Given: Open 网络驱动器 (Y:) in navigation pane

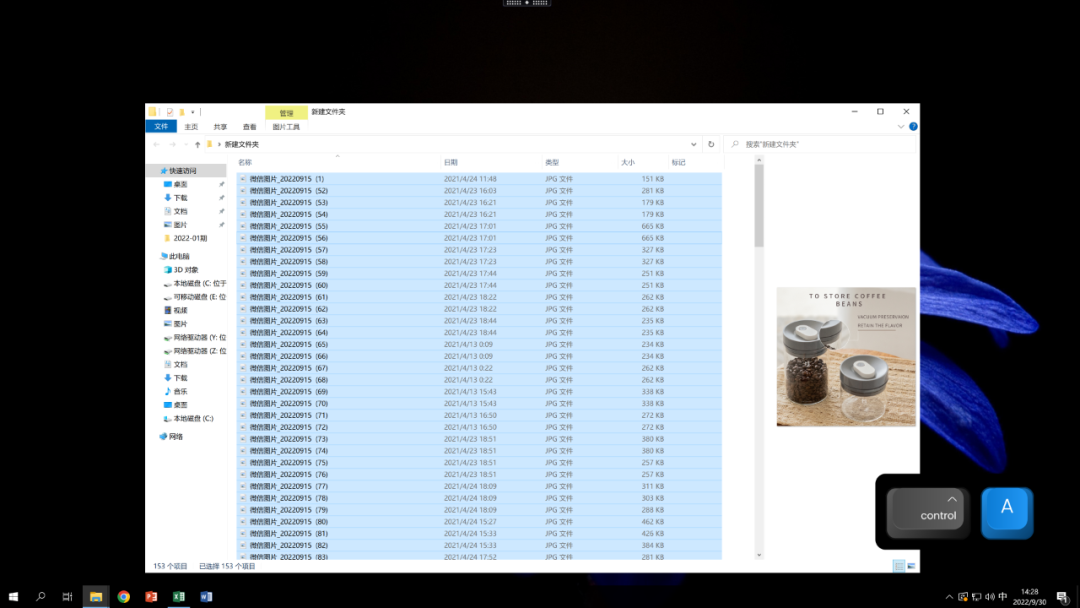Looking at the screenshot, I should click(x=199, y=337).
